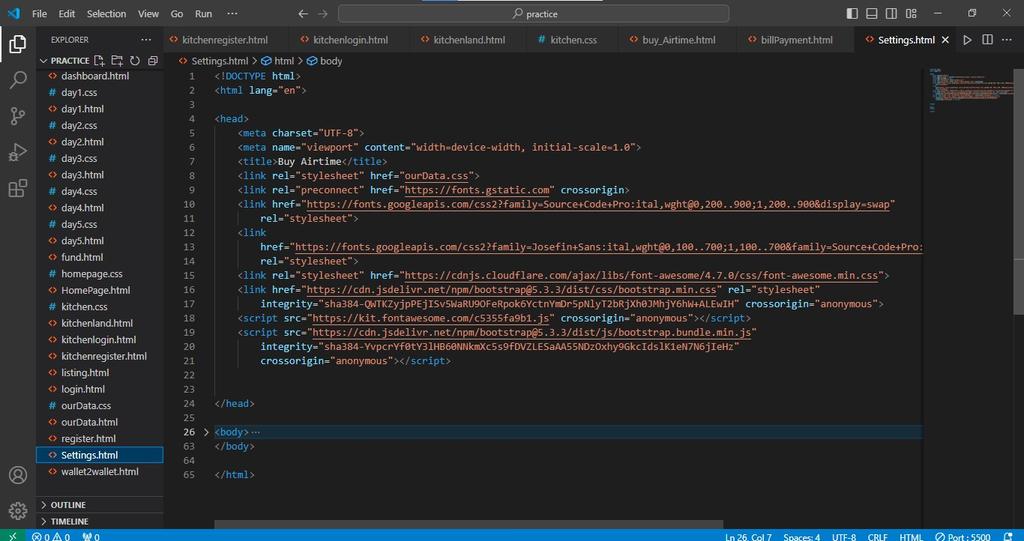Switch to kitchen.css tab
Screen dimensions: 1024x541
click(x=573, y=40)
